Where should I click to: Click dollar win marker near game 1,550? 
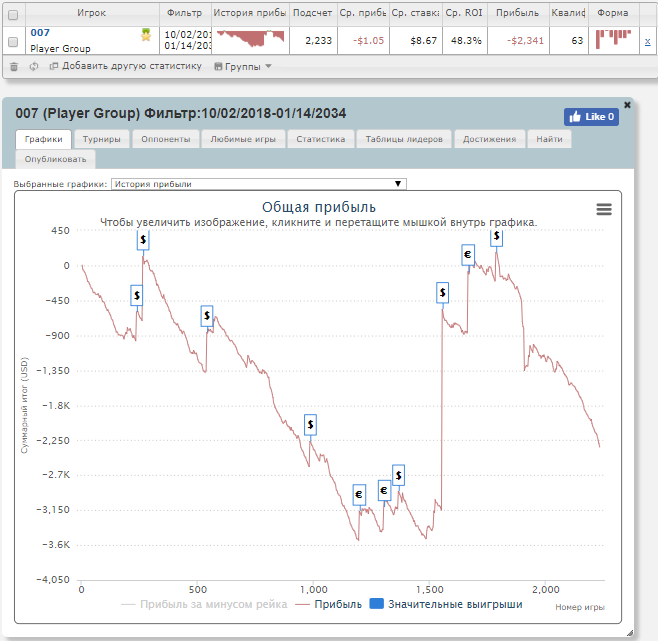tap(442, 293)
